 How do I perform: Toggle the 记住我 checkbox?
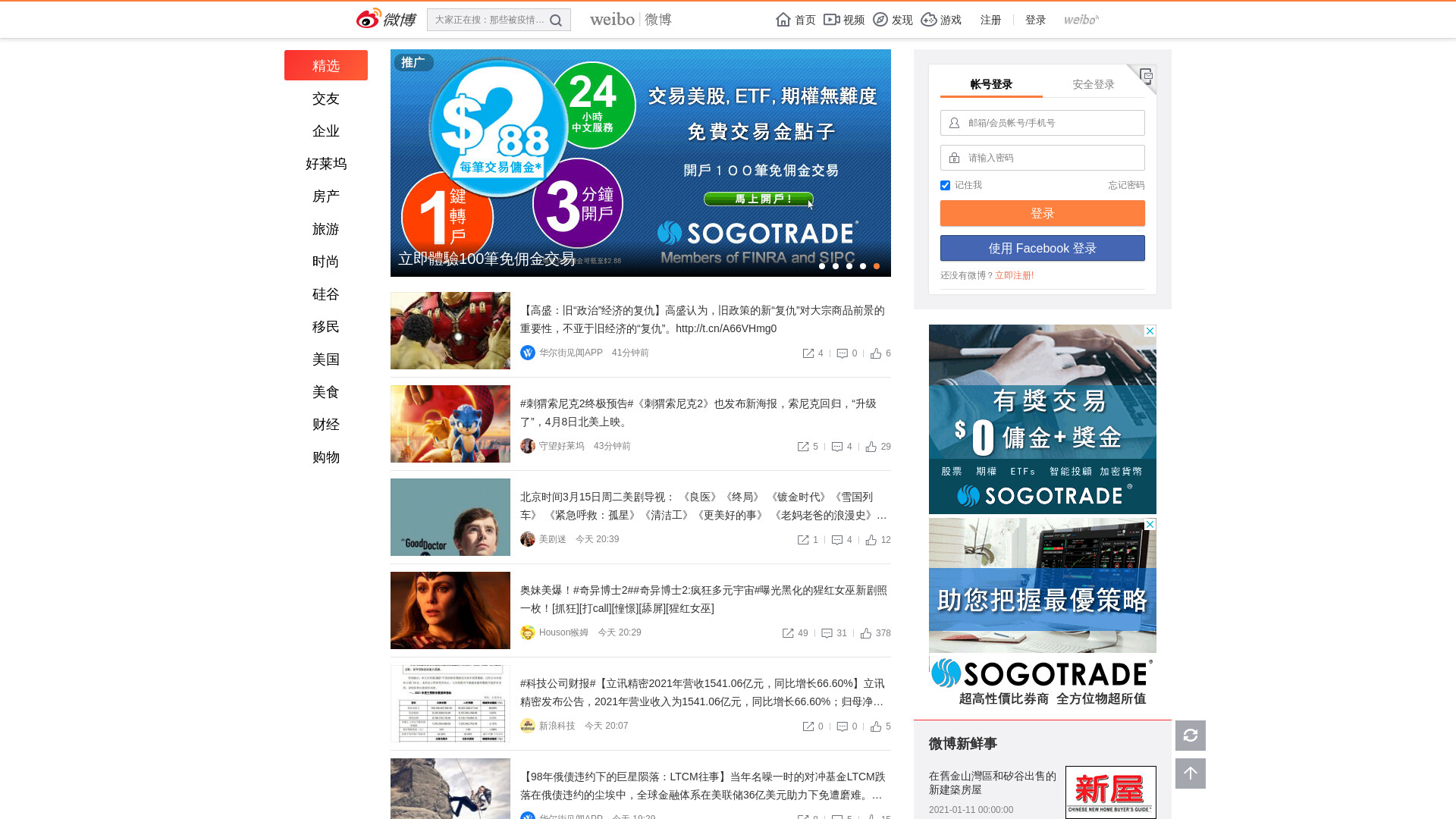pos(945,185)
